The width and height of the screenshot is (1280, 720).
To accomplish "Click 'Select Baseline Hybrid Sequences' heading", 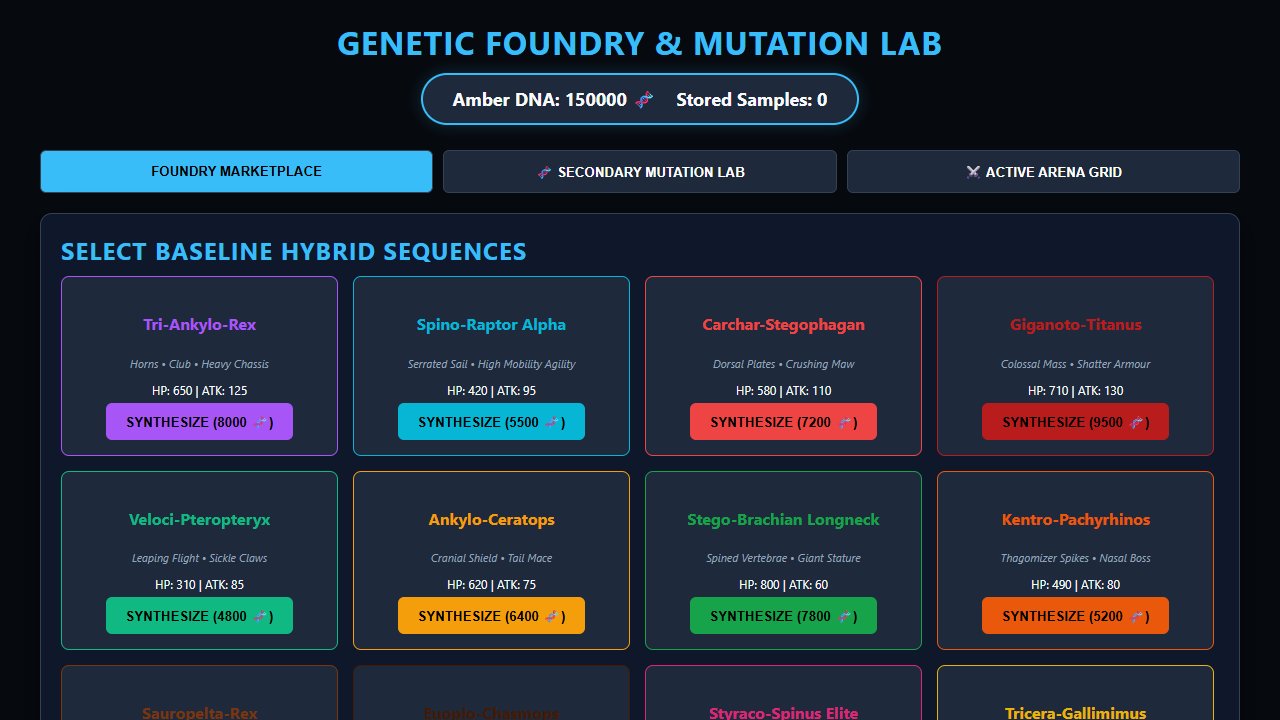I will coord(294,252).
